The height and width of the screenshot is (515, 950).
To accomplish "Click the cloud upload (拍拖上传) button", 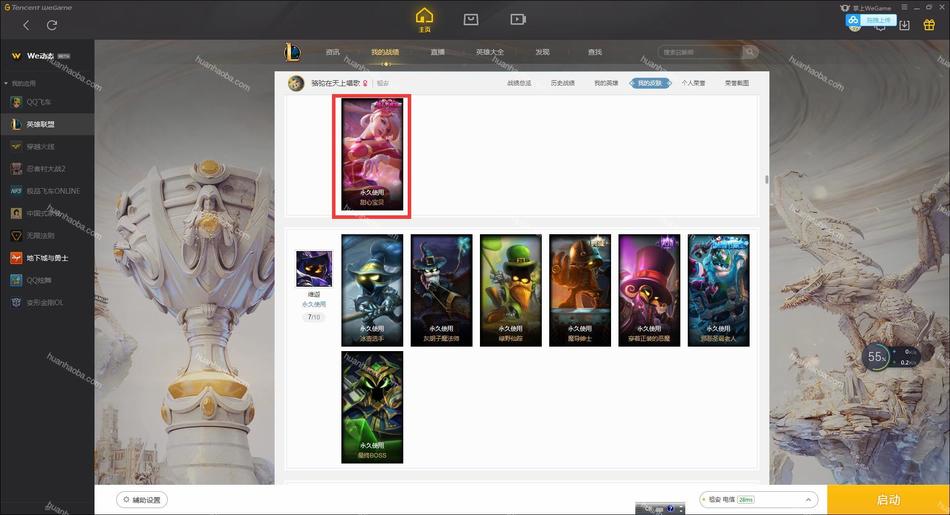I will point(871,20).
